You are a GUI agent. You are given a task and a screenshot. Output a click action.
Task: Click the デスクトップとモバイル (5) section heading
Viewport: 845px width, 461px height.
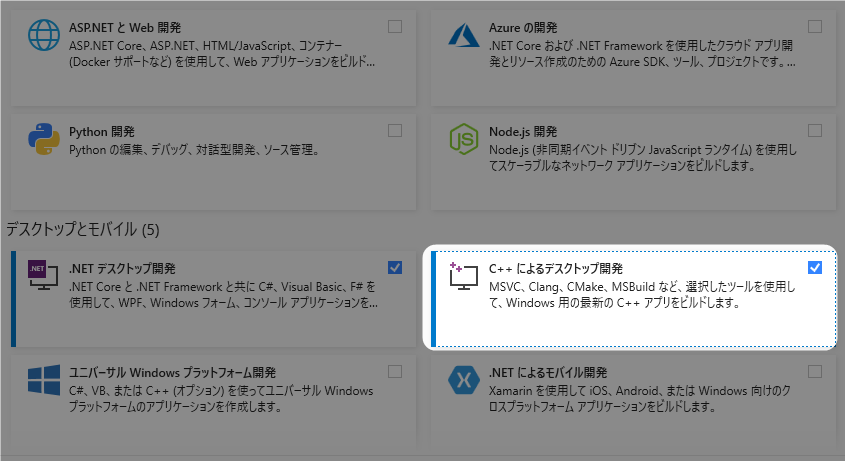point(83,230)
